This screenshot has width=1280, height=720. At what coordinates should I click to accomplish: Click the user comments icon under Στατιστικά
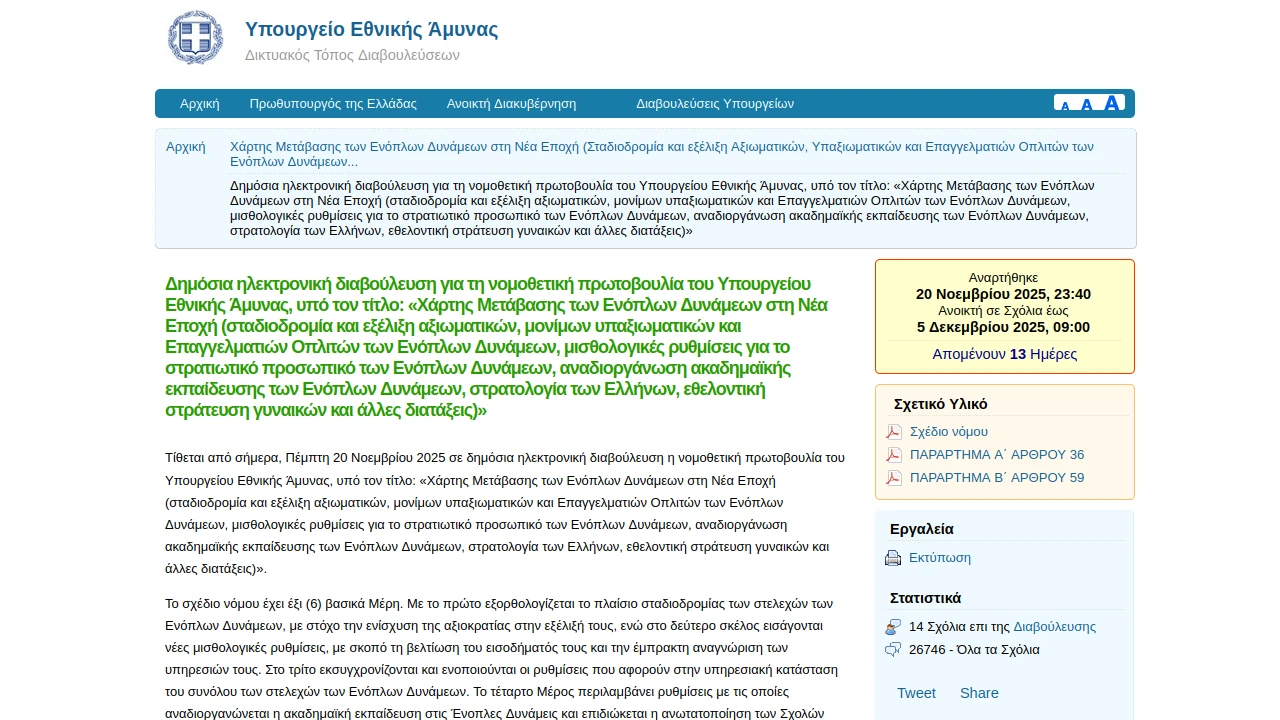[893, 627]
